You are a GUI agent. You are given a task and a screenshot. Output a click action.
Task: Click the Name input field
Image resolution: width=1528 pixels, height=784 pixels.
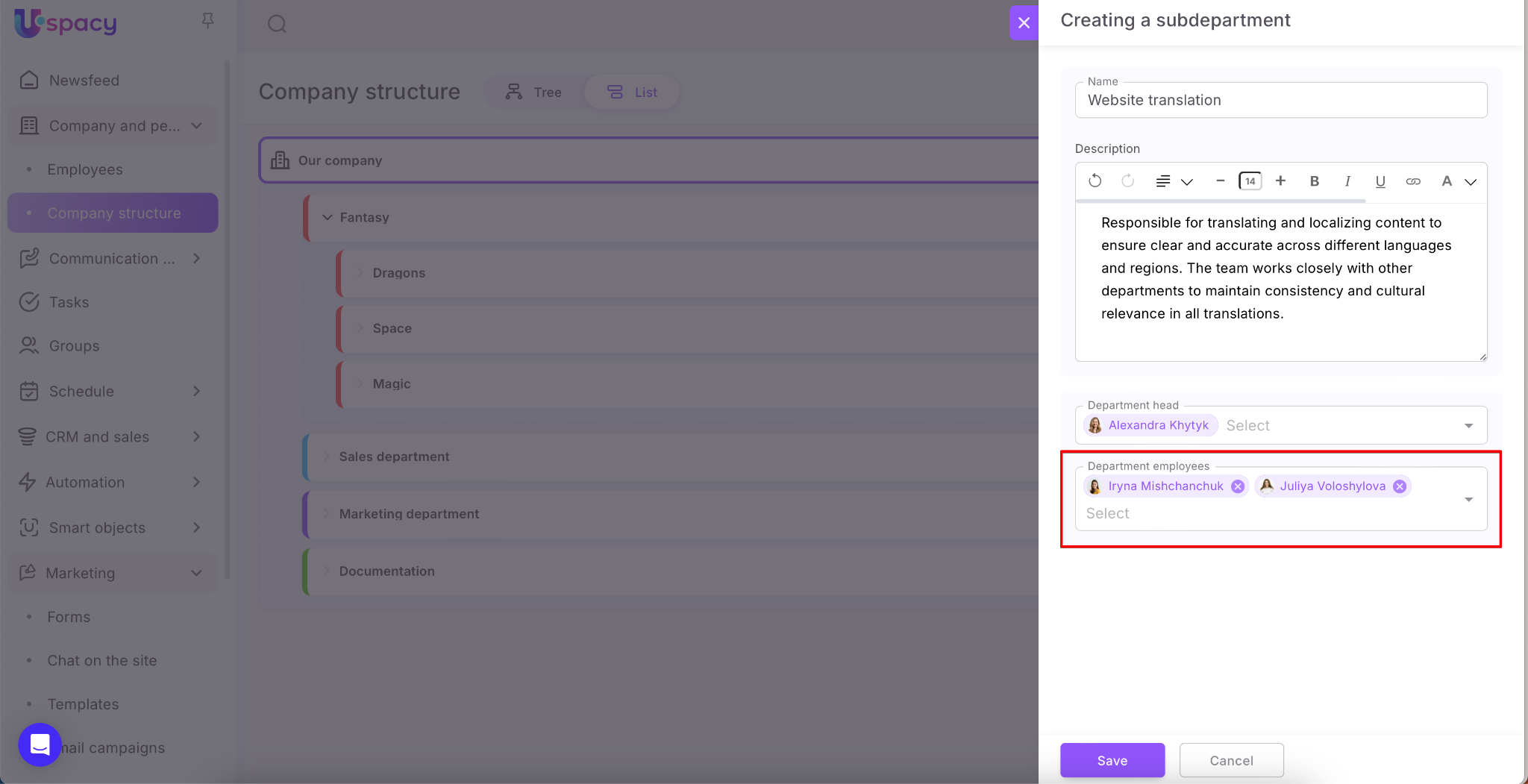coord(1280,101)
